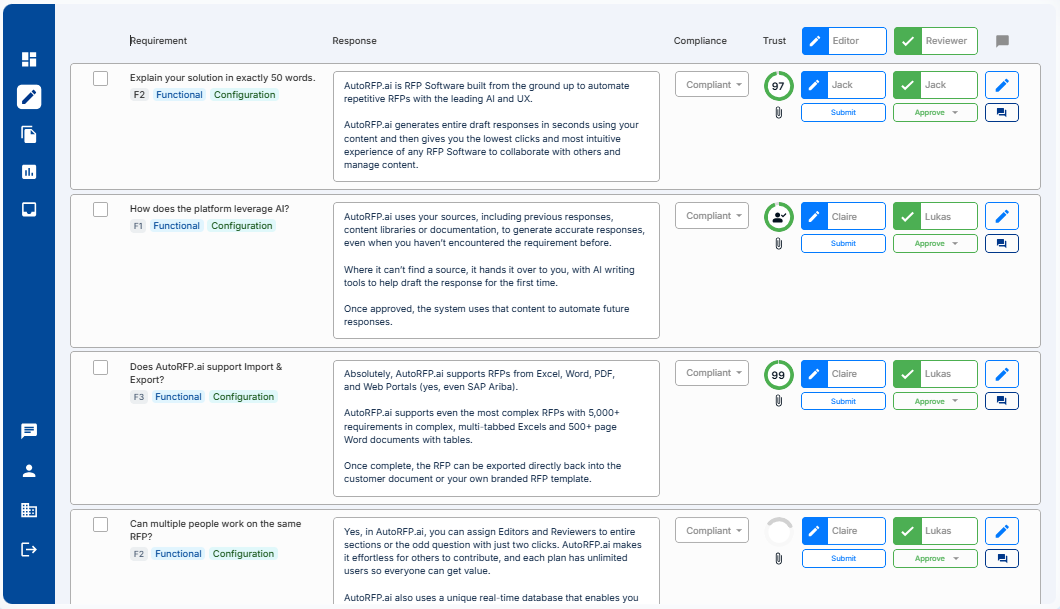Open the user profile icon in sidebar
1060x609 pixels.
click(x=29, y=471)
